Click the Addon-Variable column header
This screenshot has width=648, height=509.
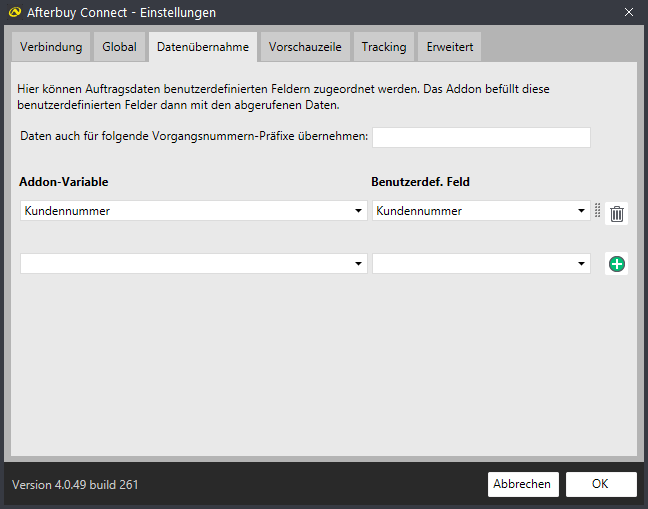[64, 182]
